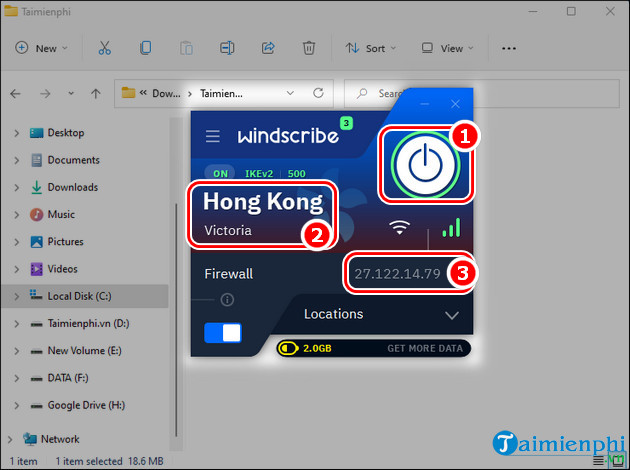Go up one folder level arrow
Image resolution: width=630 pixels, height=470 pixels.
click(x=96, y=94)
